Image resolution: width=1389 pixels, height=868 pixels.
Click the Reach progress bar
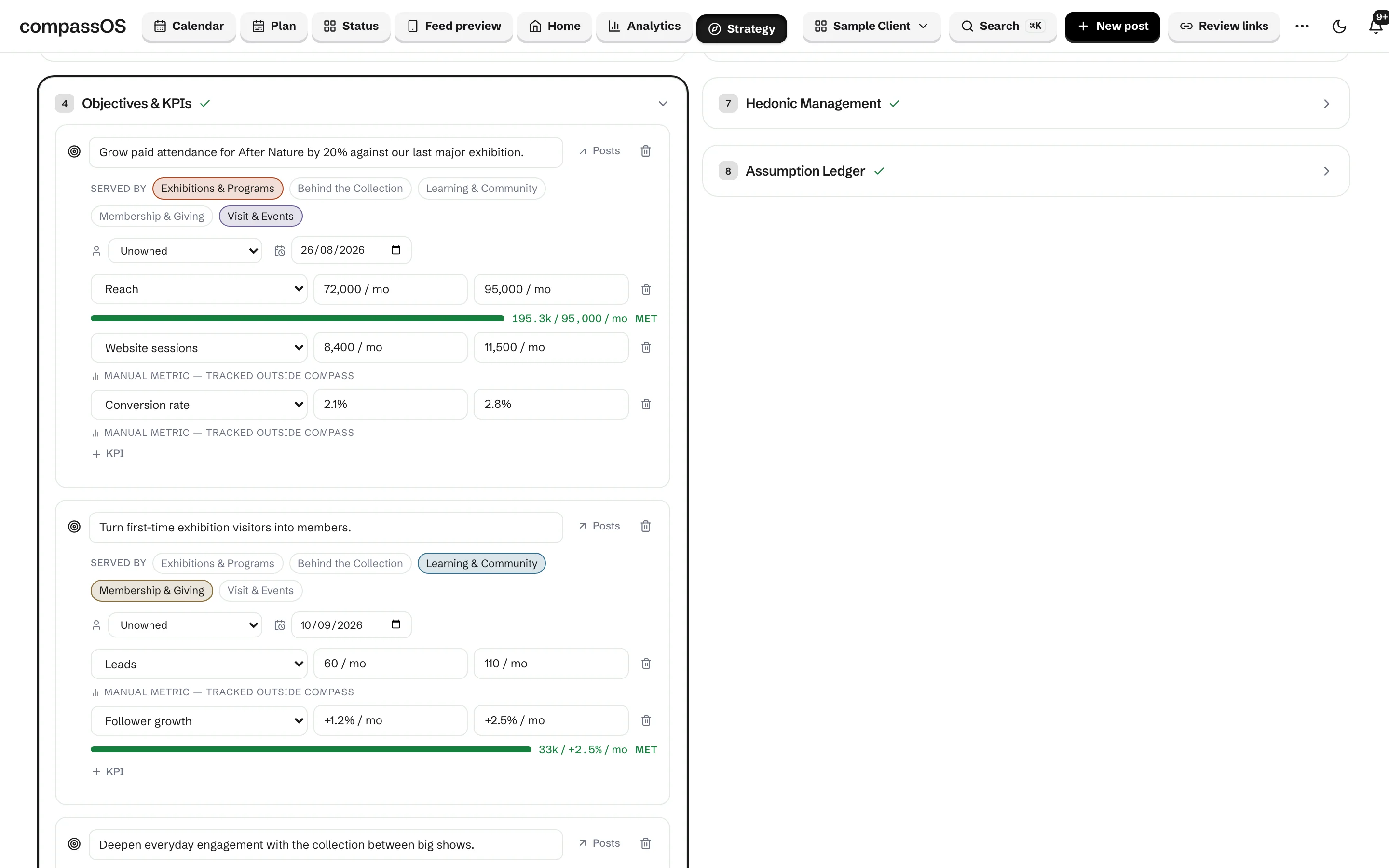297,319
